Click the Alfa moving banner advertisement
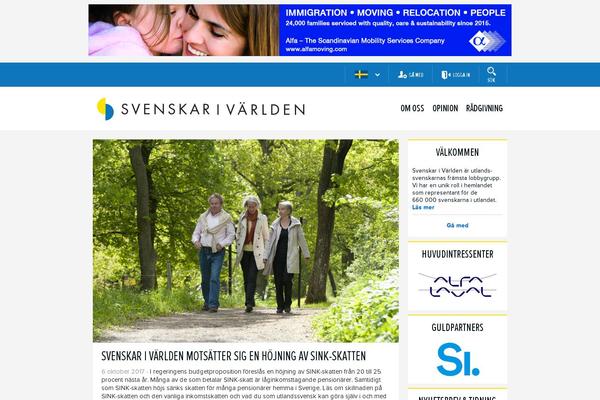This screenshot has height=400, width=600. [300, 30]
